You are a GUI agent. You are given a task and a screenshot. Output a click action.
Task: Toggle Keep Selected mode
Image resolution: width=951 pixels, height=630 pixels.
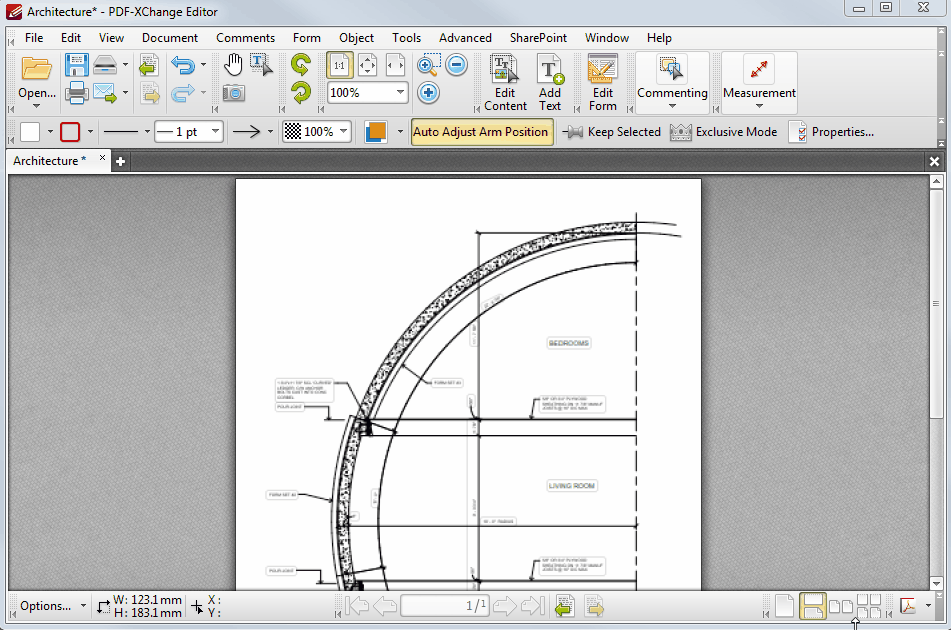[x=611, y=131]
